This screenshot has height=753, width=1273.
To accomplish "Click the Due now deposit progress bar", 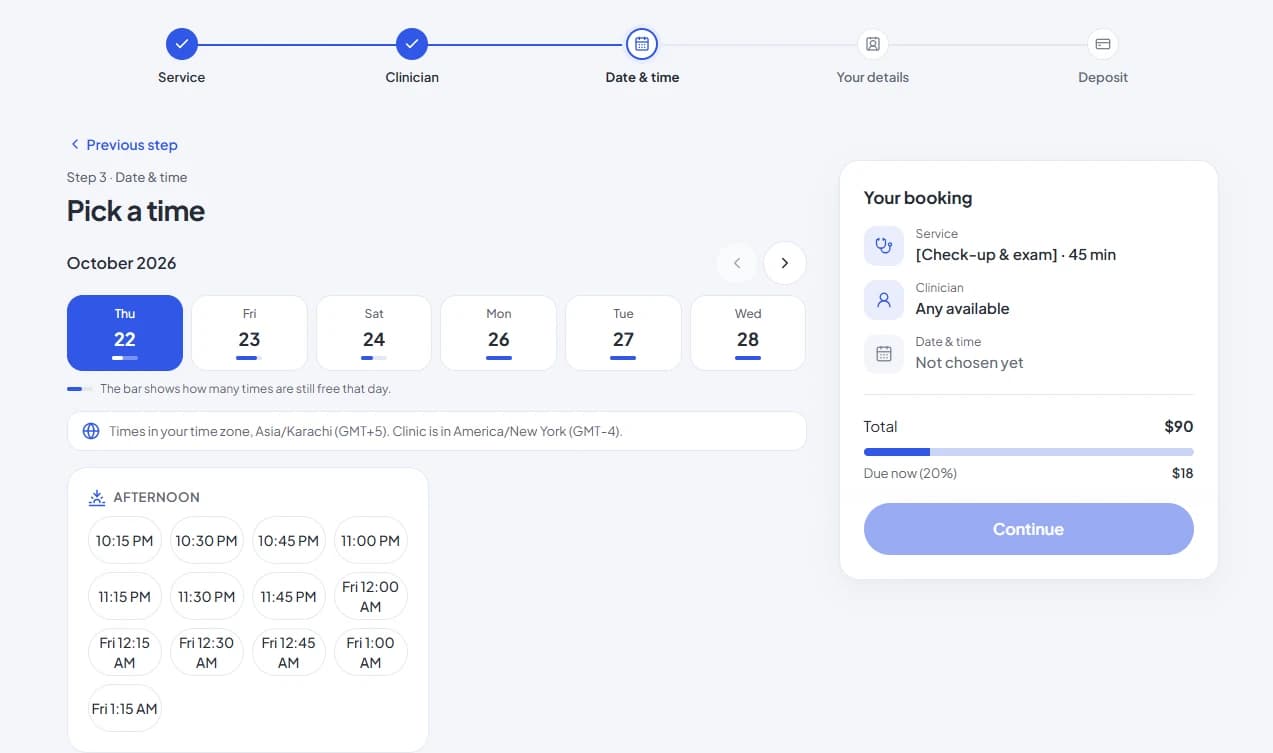I will coord(1029,452).
